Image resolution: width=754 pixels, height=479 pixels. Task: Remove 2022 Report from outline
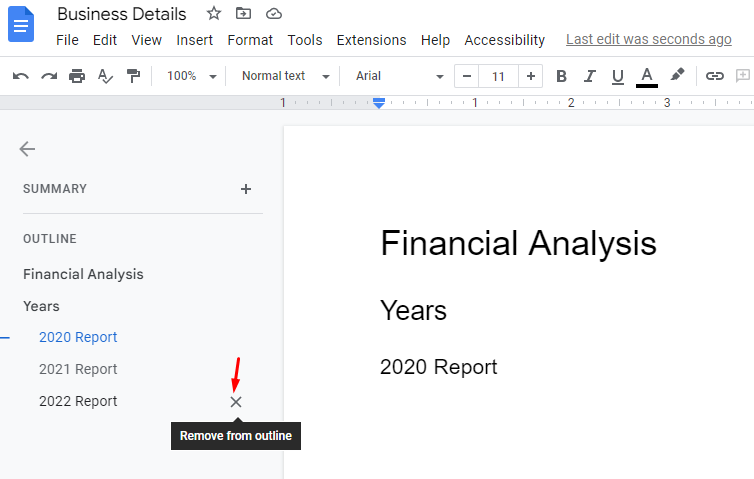[236, 402]
